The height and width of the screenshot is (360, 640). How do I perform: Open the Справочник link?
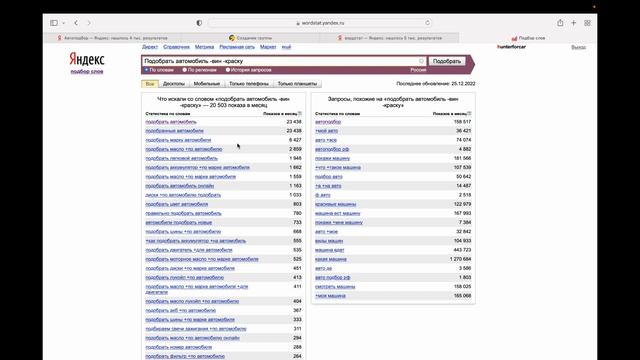176,47
